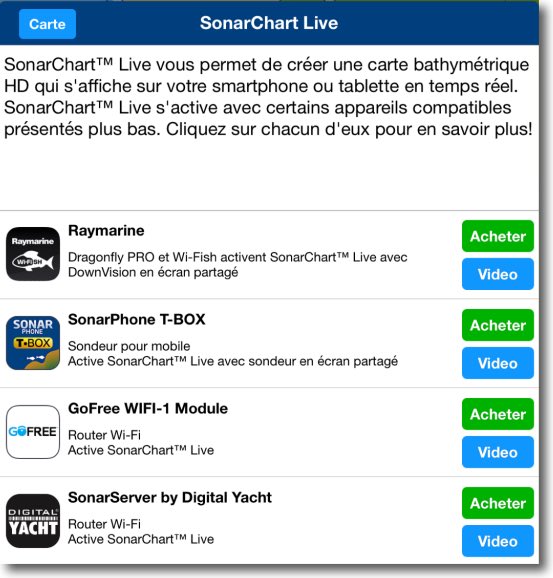Open the SonarServer Digital Yacht Video
This screenshot has height=578, width=553.
[498, 541]
